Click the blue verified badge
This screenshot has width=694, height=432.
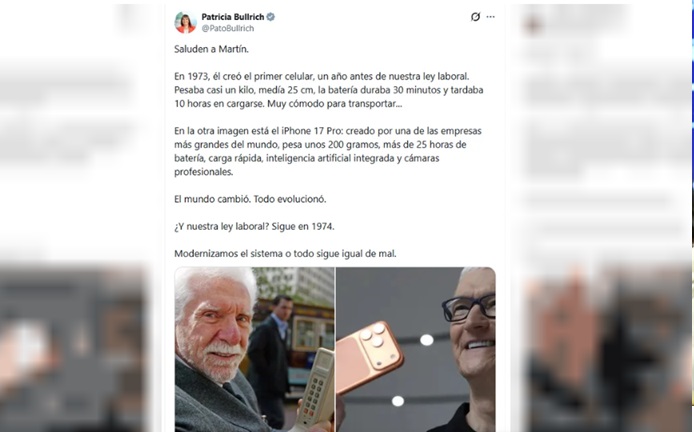point(270,17)
